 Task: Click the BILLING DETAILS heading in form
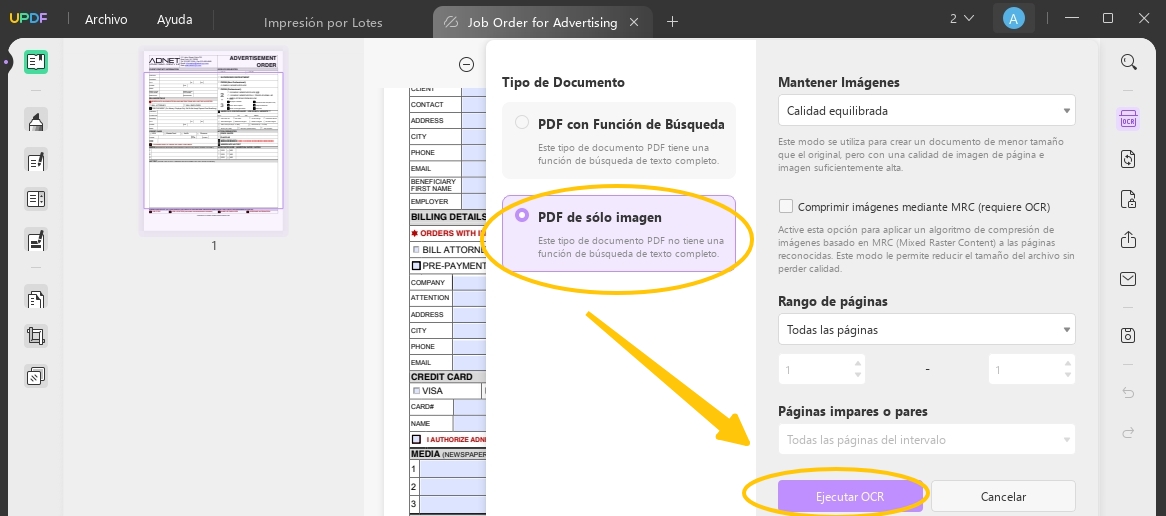(x=448, y=218)
